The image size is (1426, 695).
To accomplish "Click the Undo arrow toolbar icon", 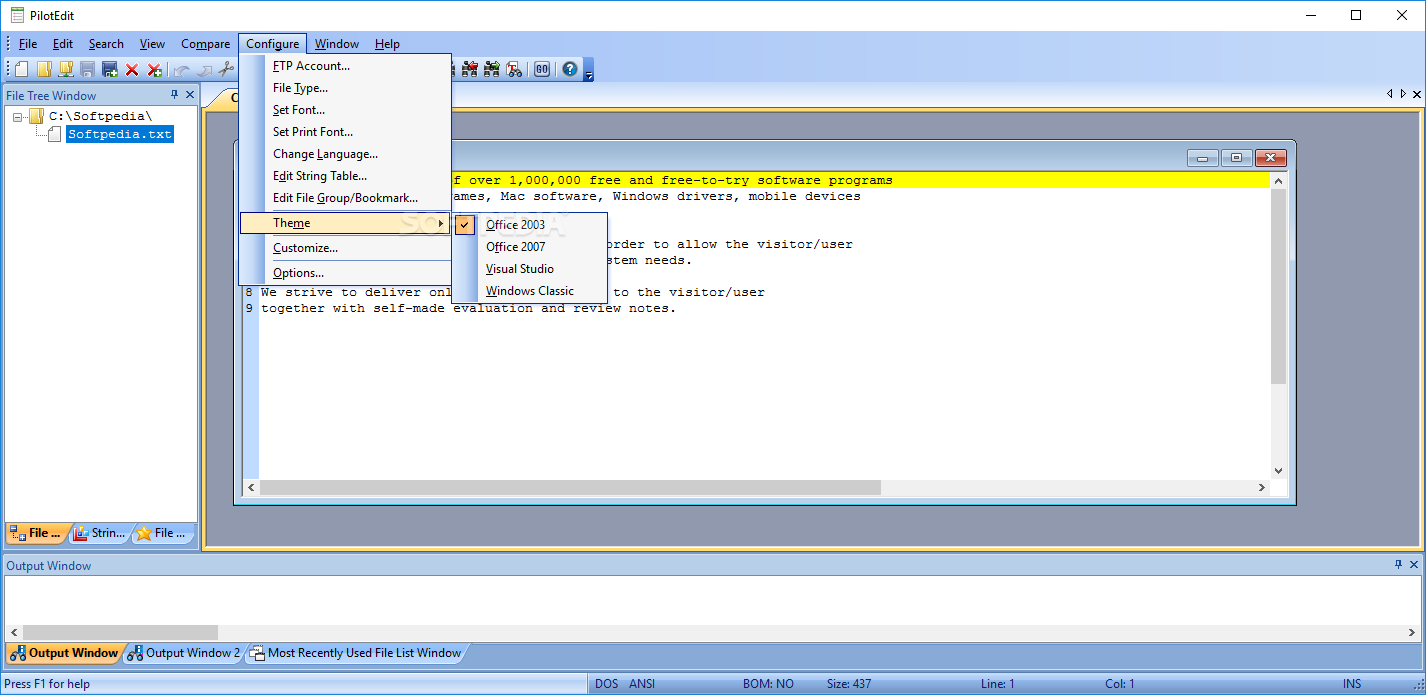I will pyautogui.click(x=182, y=69).
